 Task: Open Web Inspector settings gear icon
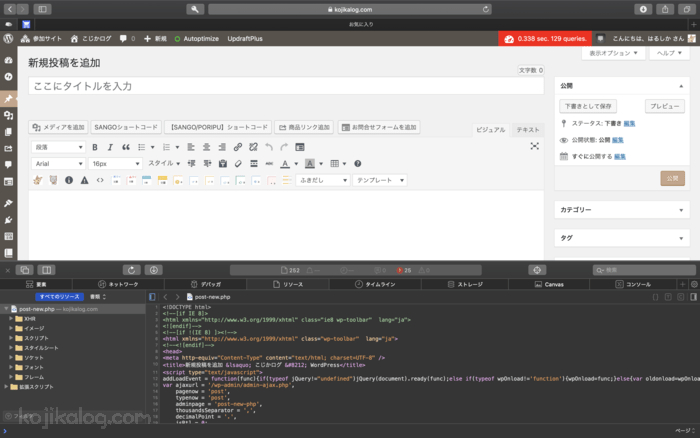pyautogui.click(x=694, y=284)
